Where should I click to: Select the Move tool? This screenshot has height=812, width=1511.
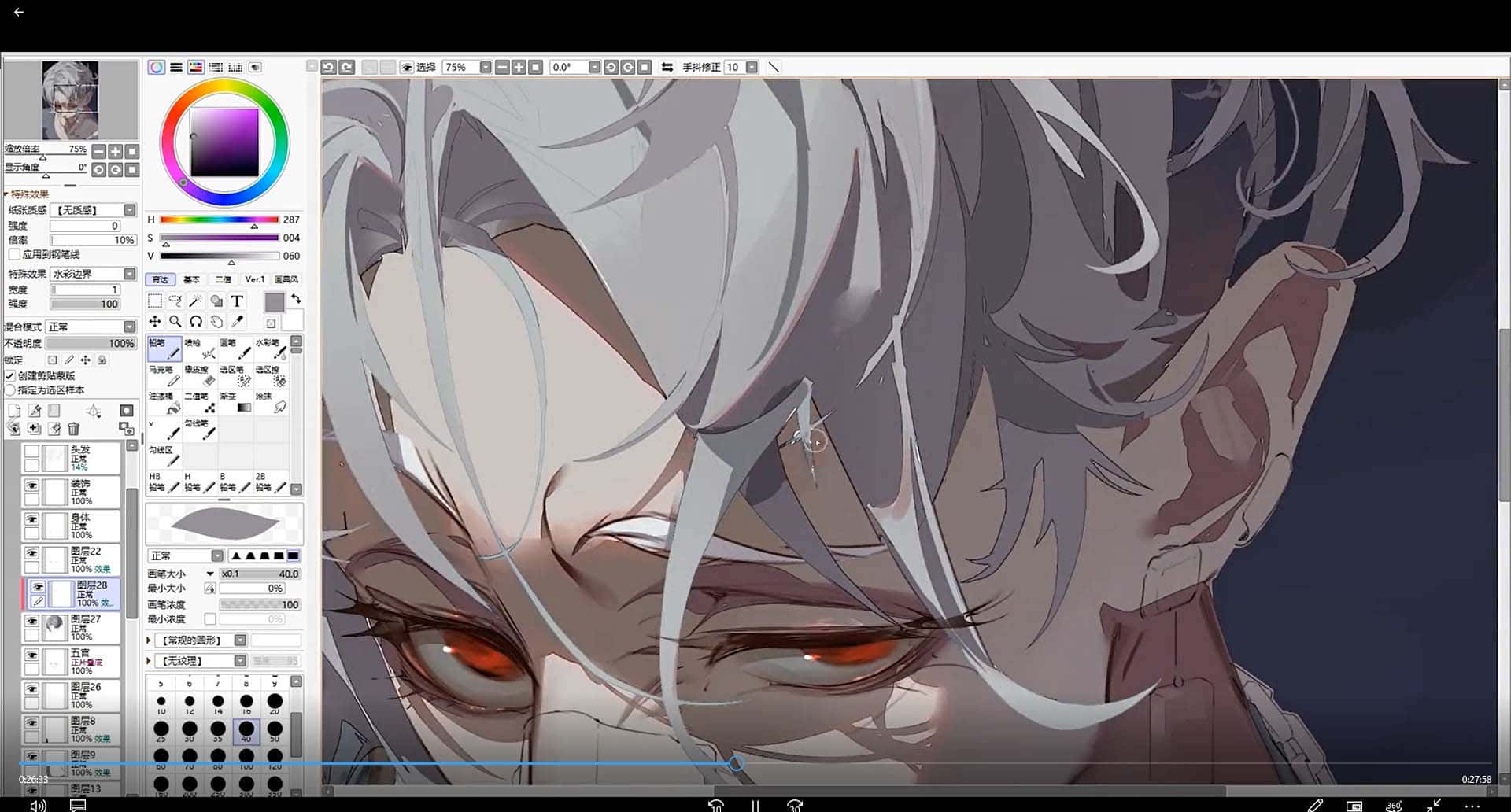[x=155, y=321]
